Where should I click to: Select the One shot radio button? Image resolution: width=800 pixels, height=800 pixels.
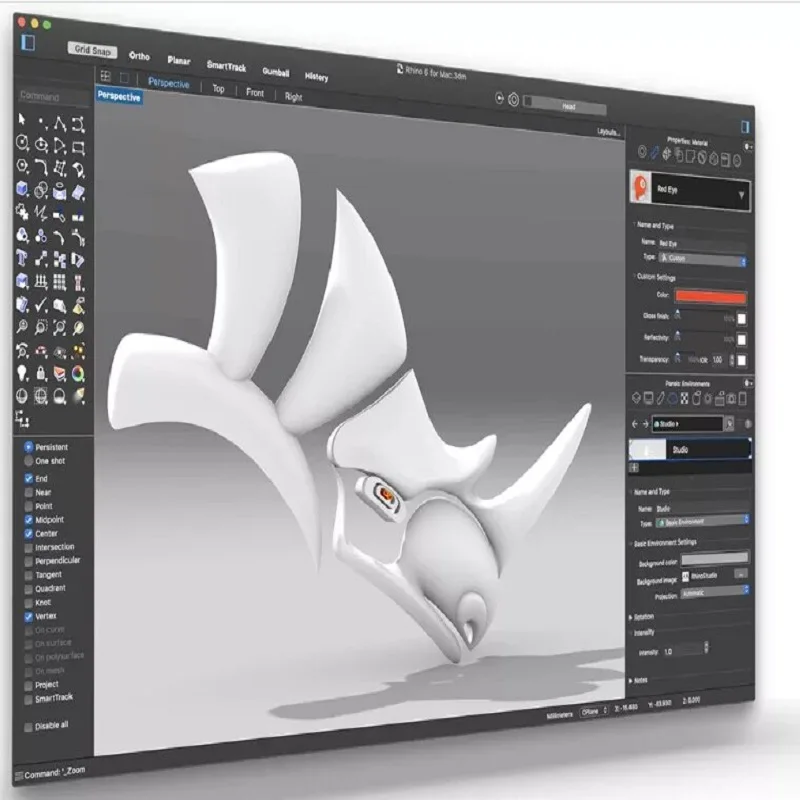pos(29,461)
